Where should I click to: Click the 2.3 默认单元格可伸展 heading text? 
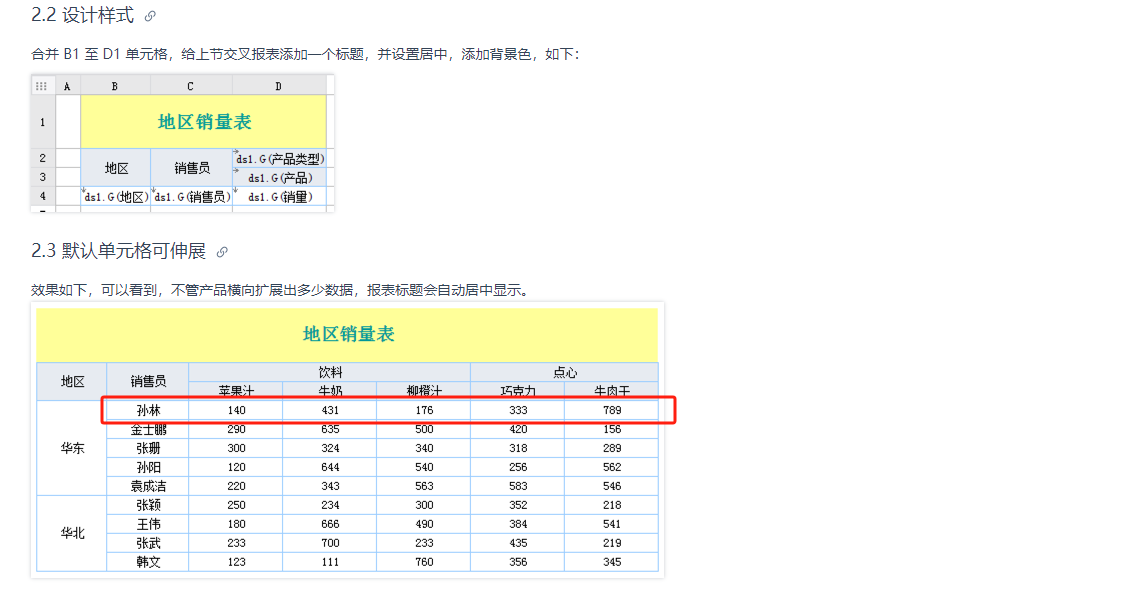coord(118,251)
